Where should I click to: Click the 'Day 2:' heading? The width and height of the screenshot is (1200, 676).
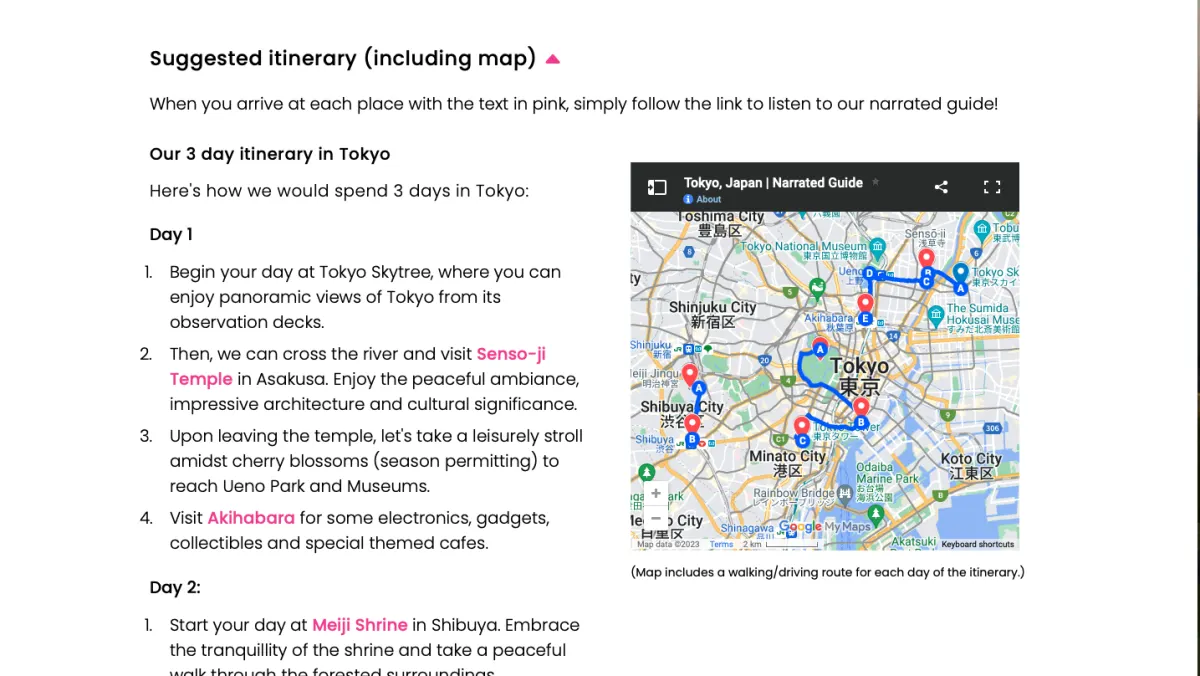[x=175, y=588]
